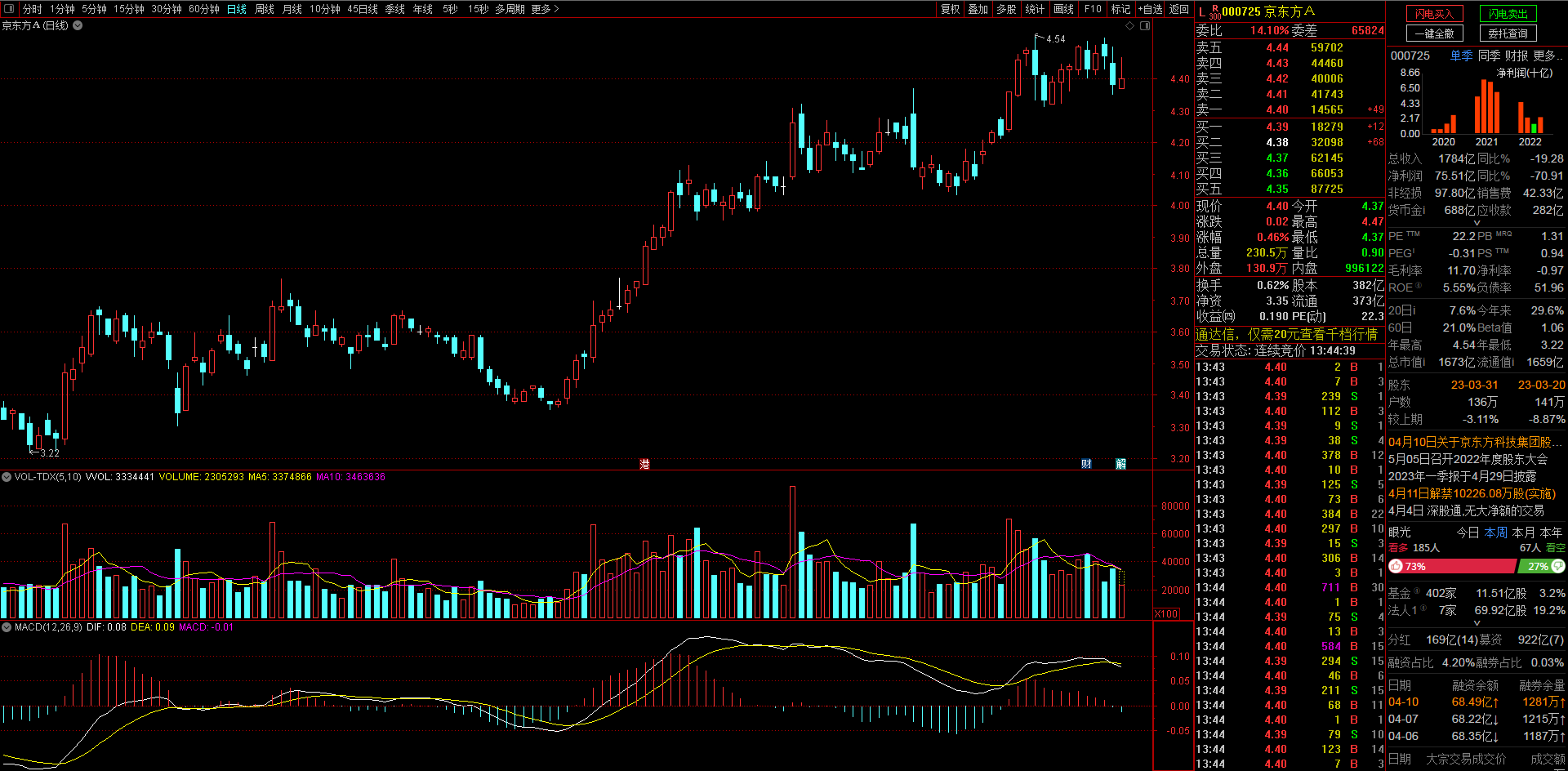Viewport: 1568px width, 771px height.
Task: Select the 财报 financial tab
Action: tap(1517, 56)
